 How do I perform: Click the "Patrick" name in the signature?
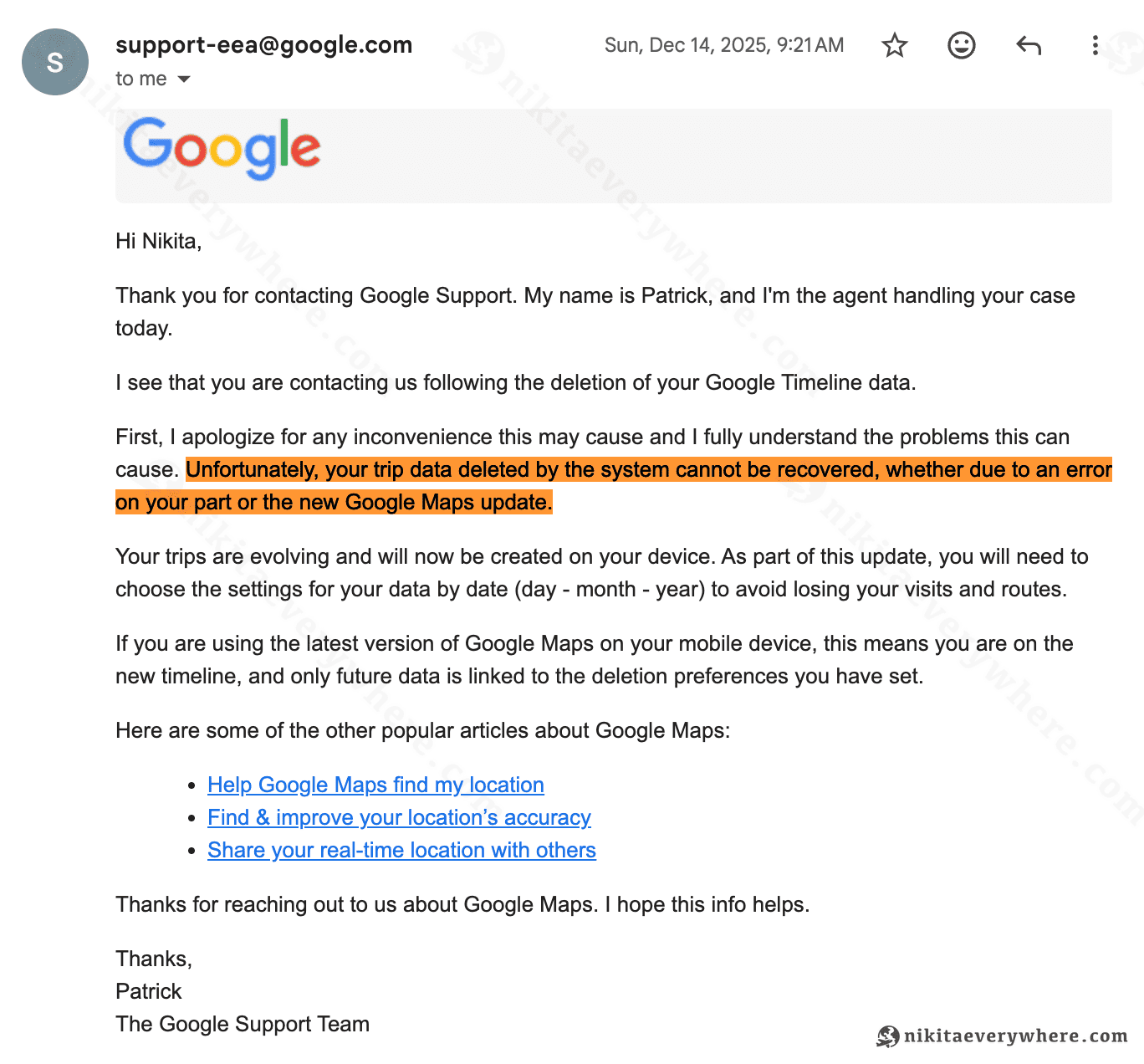149,991
